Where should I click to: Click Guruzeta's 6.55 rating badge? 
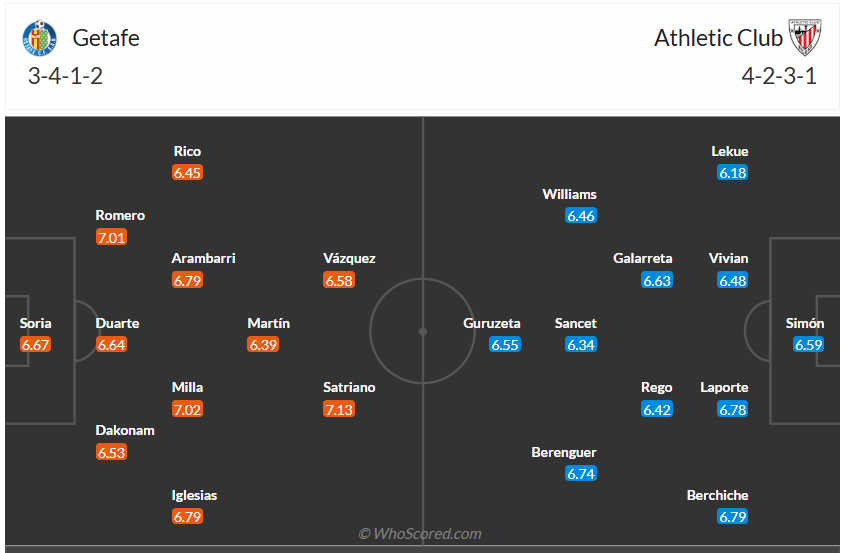click(505, 345)
